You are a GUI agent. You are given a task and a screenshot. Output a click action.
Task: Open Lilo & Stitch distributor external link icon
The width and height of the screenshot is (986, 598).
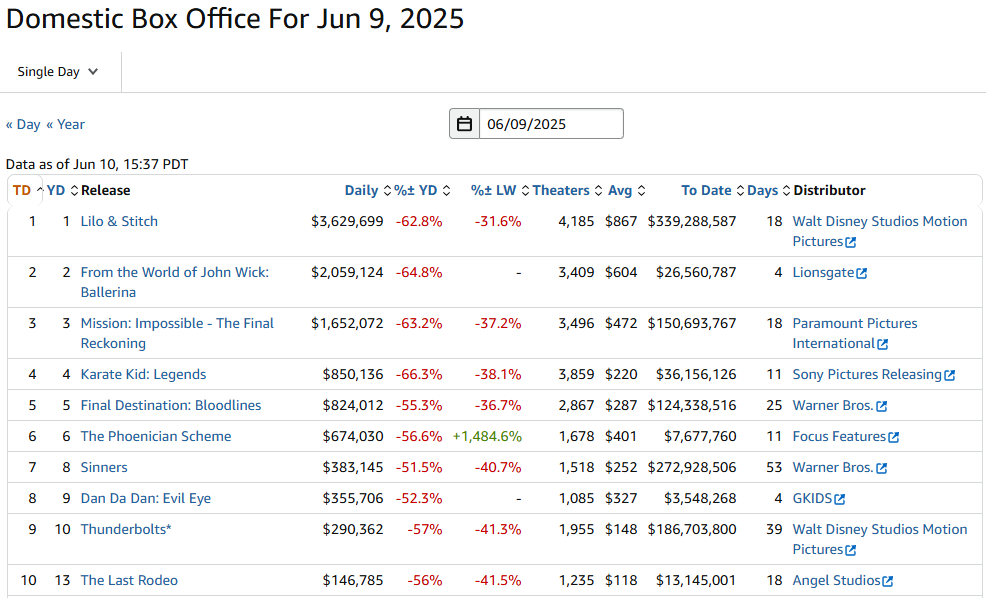click(x=850, y=242)
